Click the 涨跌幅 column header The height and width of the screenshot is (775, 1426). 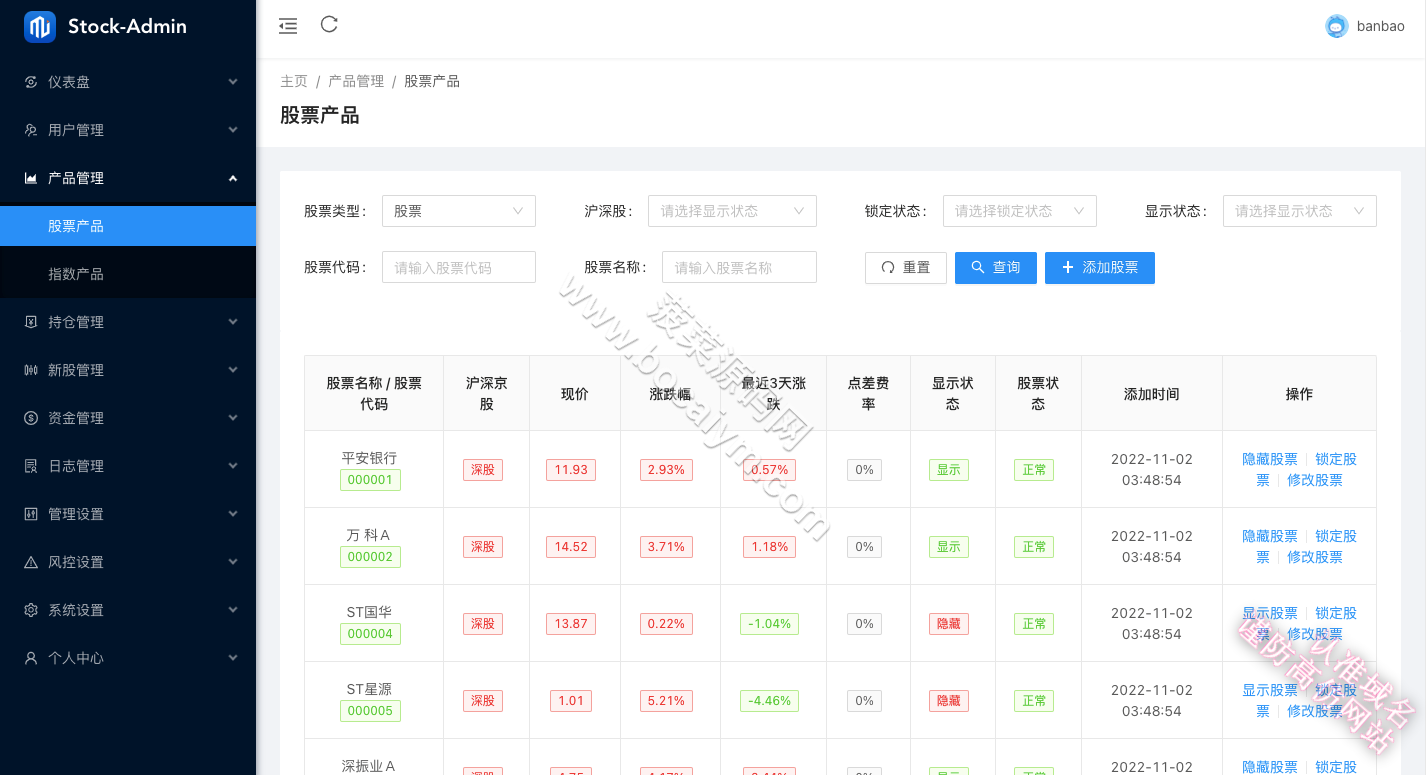coord(670,394)
